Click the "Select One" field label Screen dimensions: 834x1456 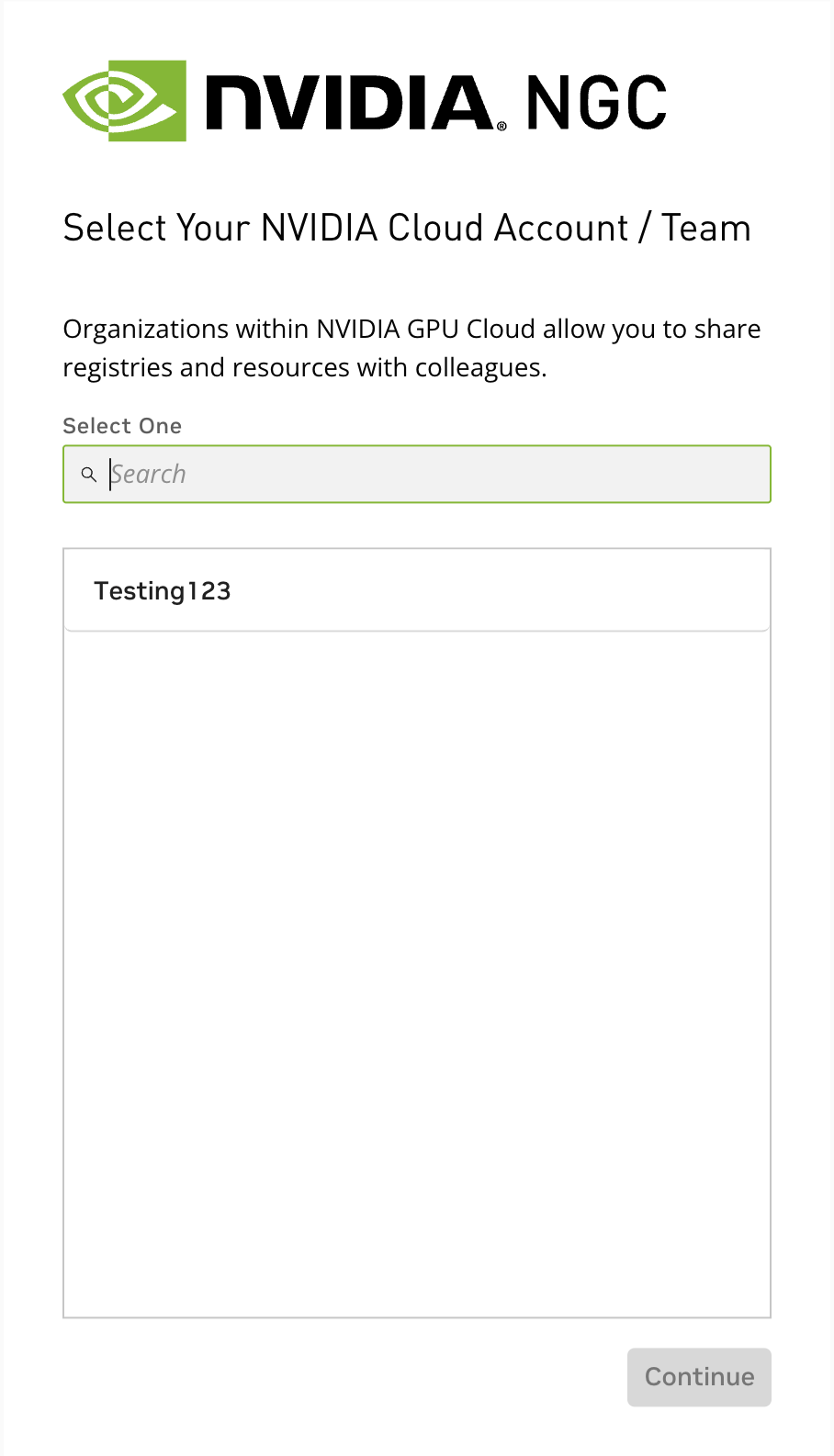pos(122,426)
